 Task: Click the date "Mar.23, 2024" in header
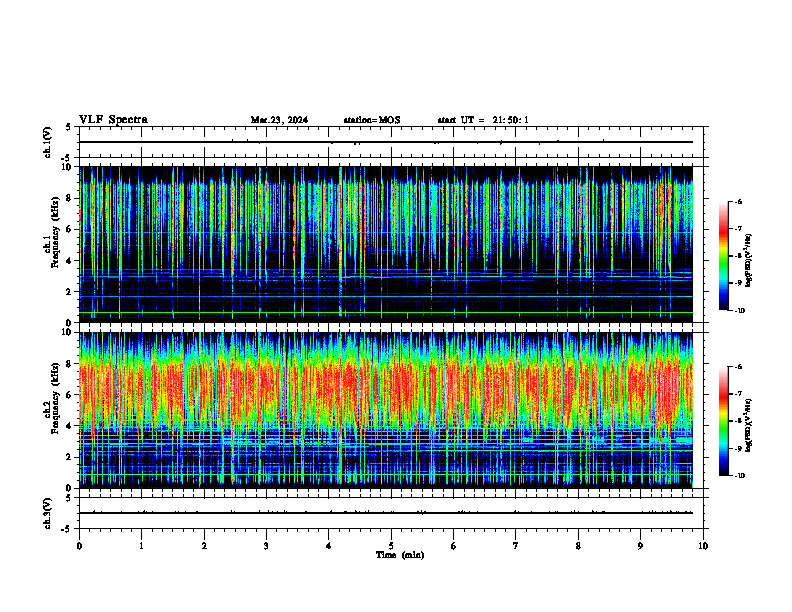(279, 120)
